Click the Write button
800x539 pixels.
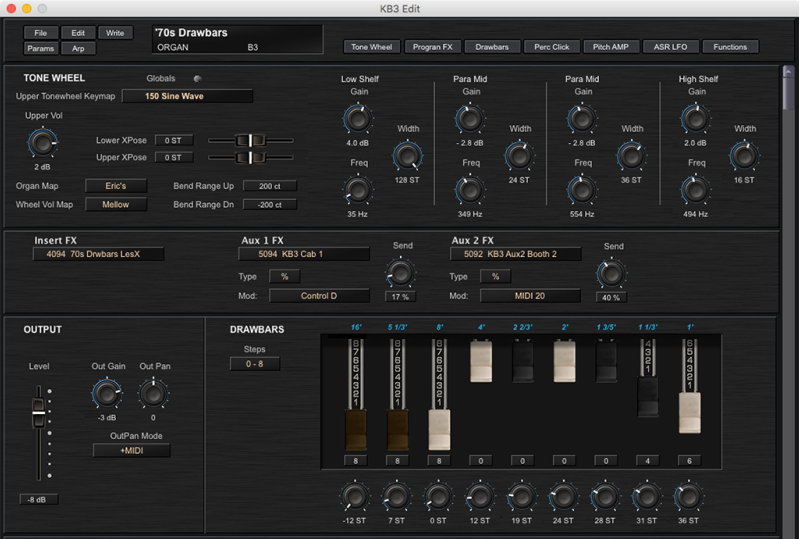pos(115,33)
